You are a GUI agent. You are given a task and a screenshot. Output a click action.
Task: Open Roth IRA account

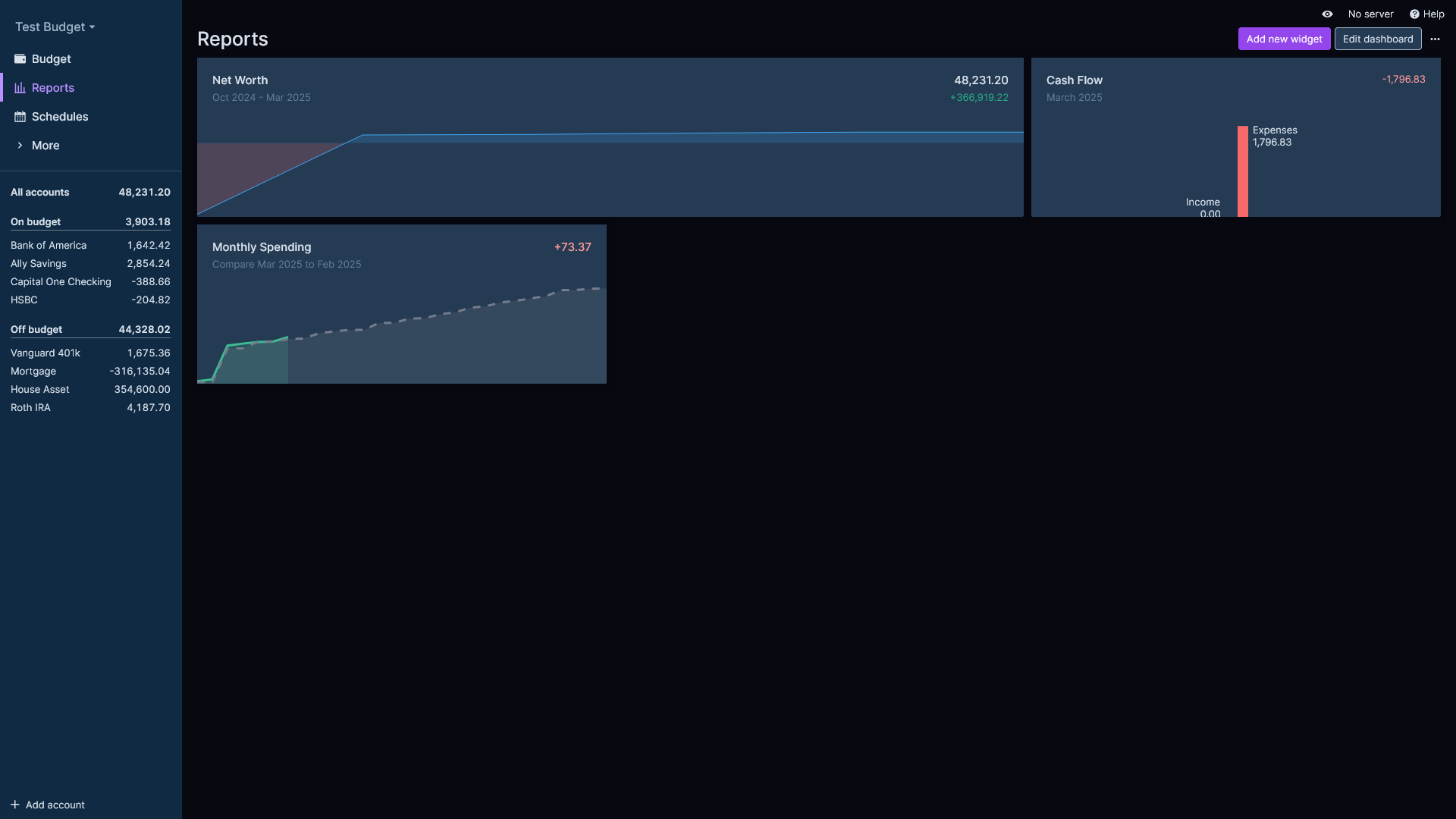tap(90, 408)
